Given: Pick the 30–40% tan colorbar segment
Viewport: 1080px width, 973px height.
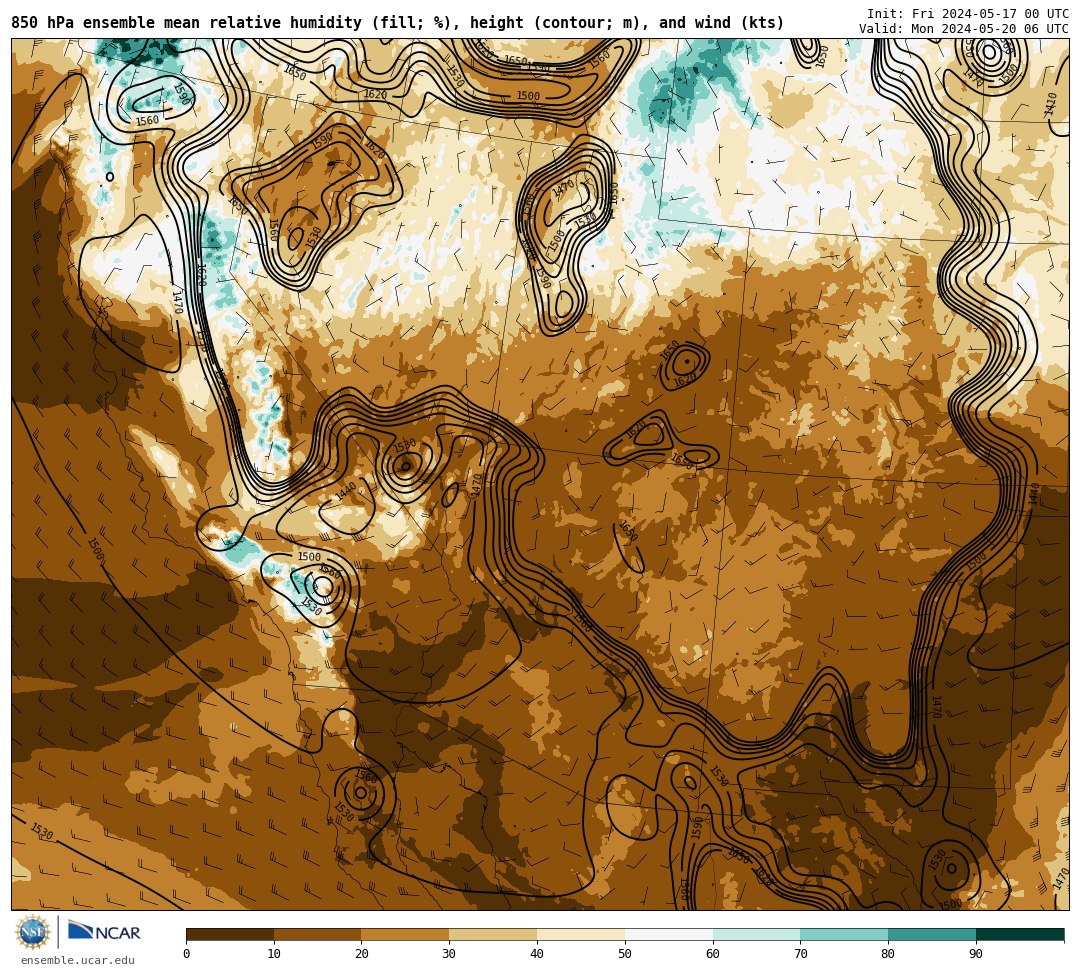Looking at the screenshot, I should point(493,934).
